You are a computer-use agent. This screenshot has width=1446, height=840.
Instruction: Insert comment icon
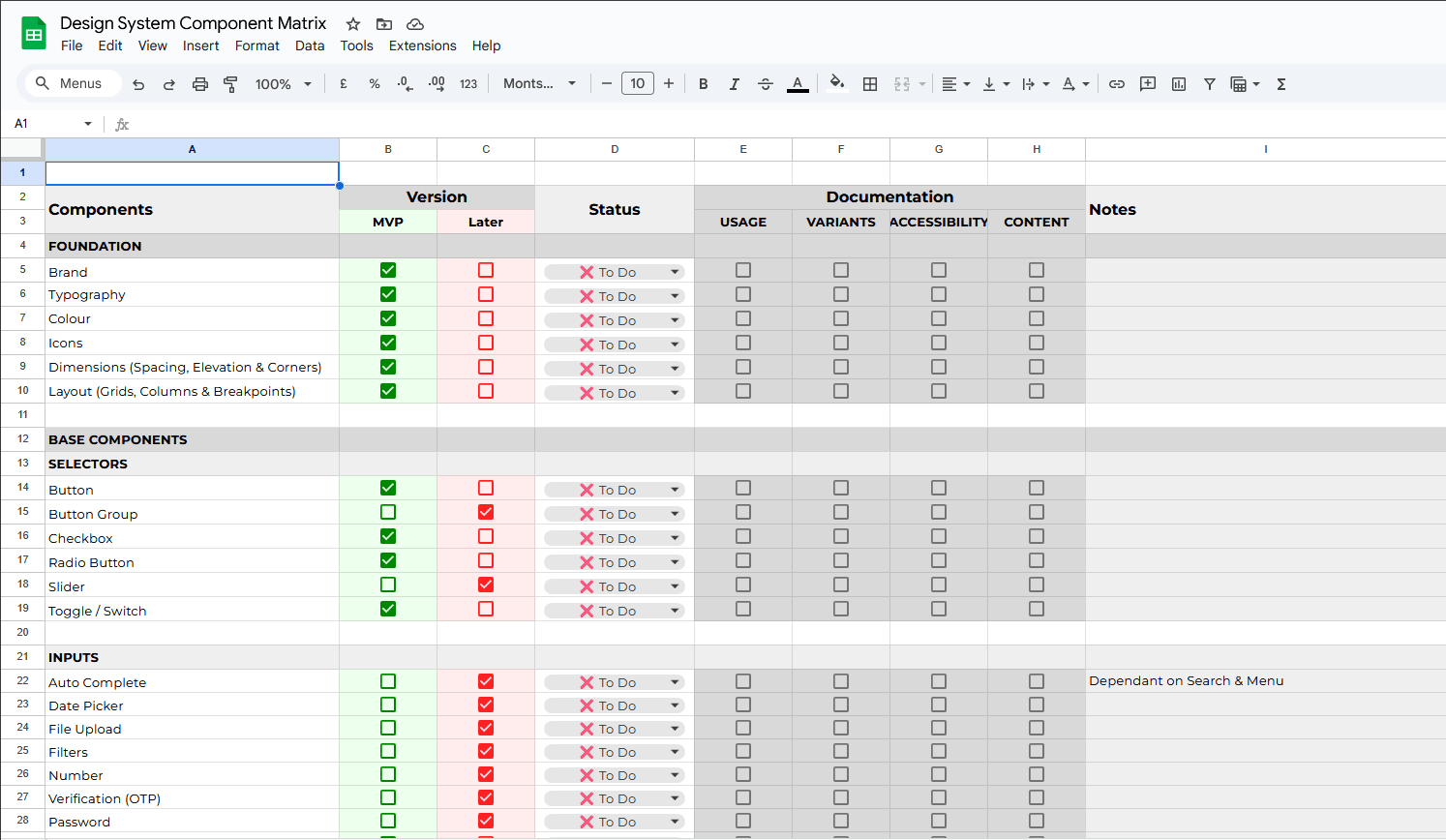coord(1148,84)
